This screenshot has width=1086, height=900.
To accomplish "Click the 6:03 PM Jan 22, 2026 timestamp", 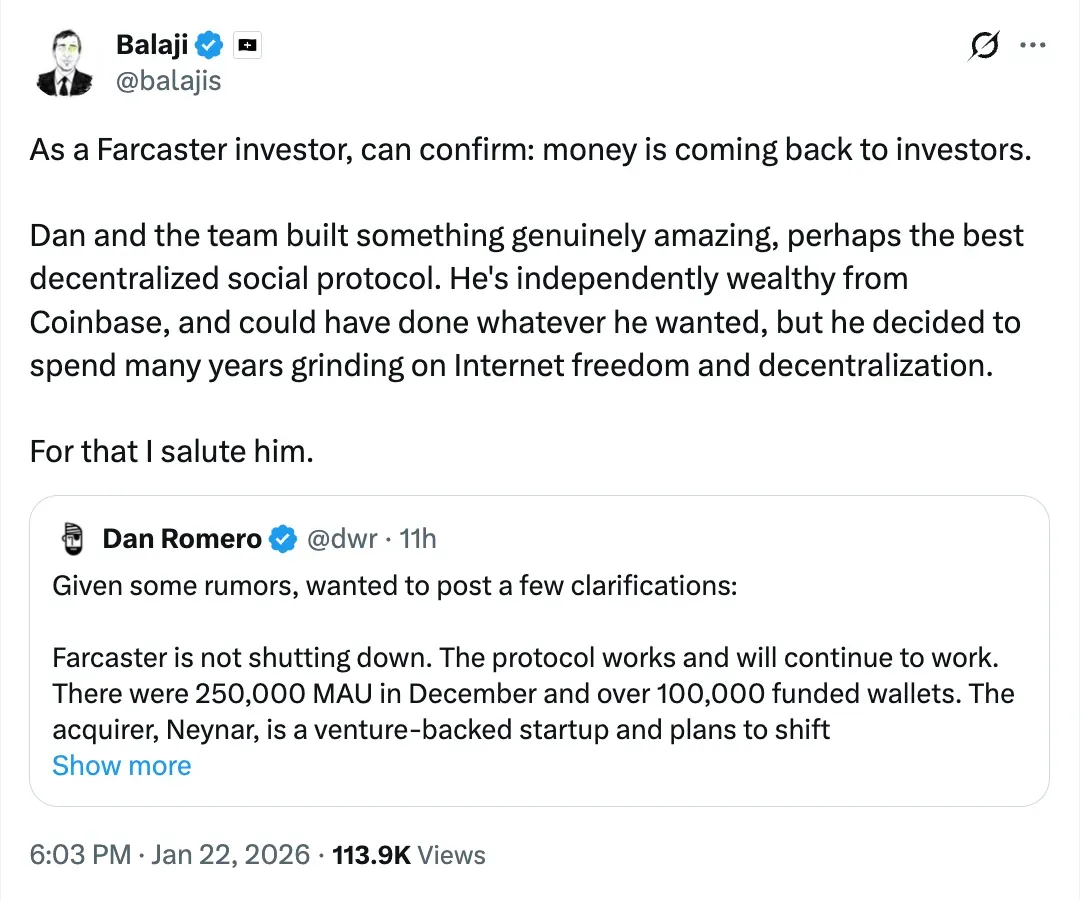I will 168,855.
